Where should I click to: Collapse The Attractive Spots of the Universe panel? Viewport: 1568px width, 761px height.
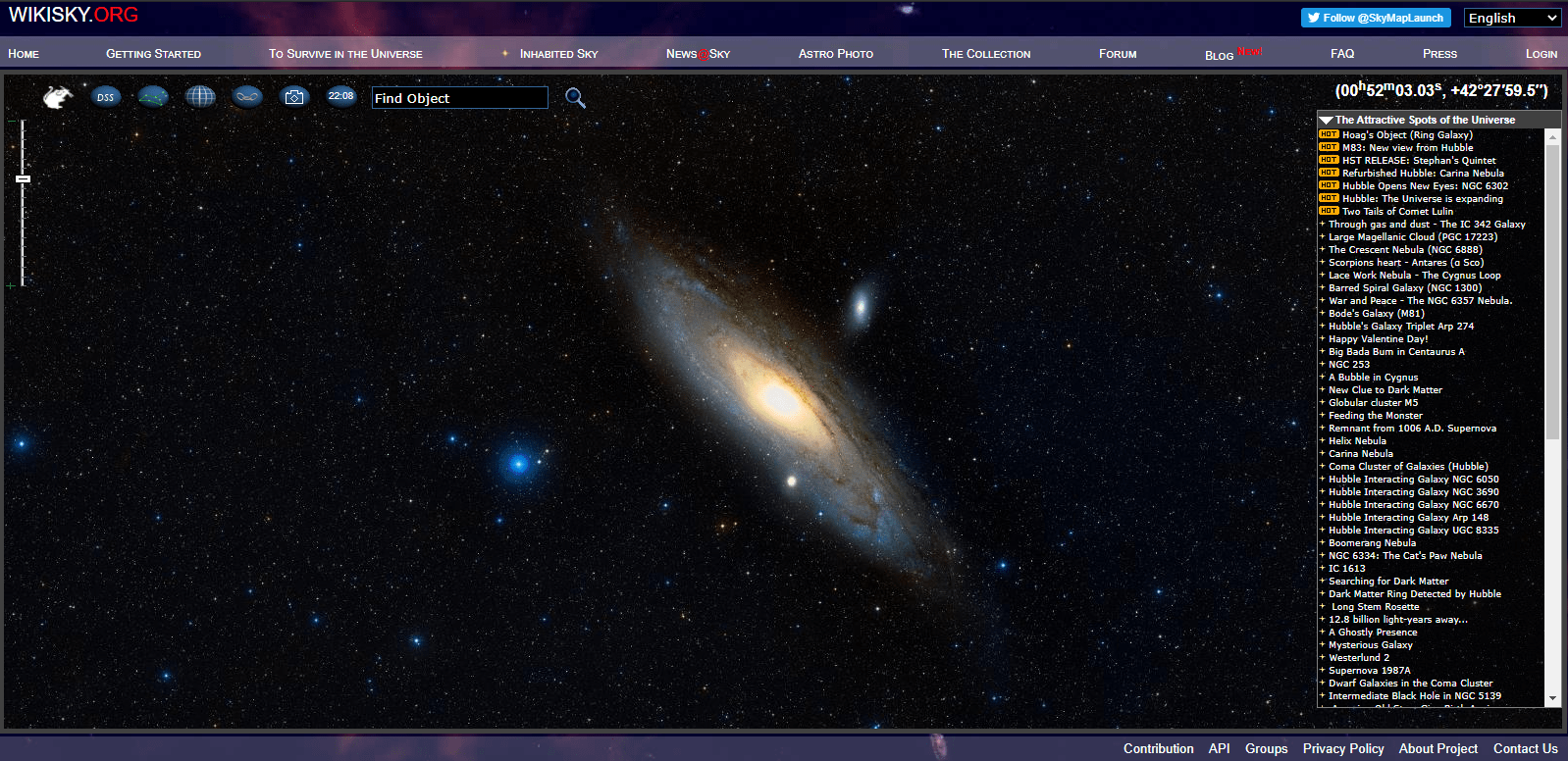click(1326, 120)
